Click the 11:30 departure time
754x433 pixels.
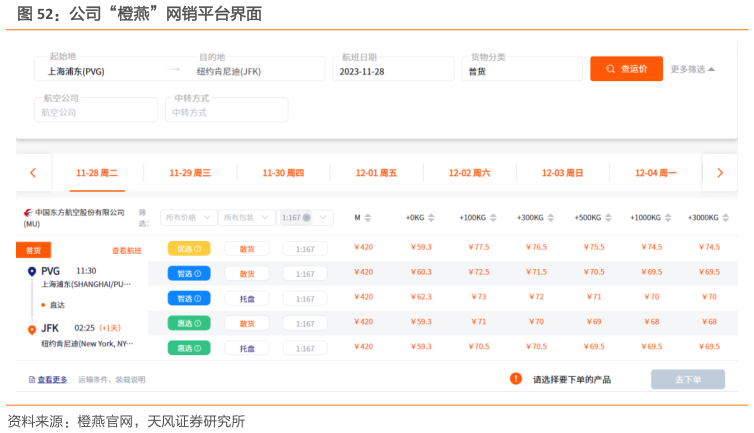tap(86, 271)
